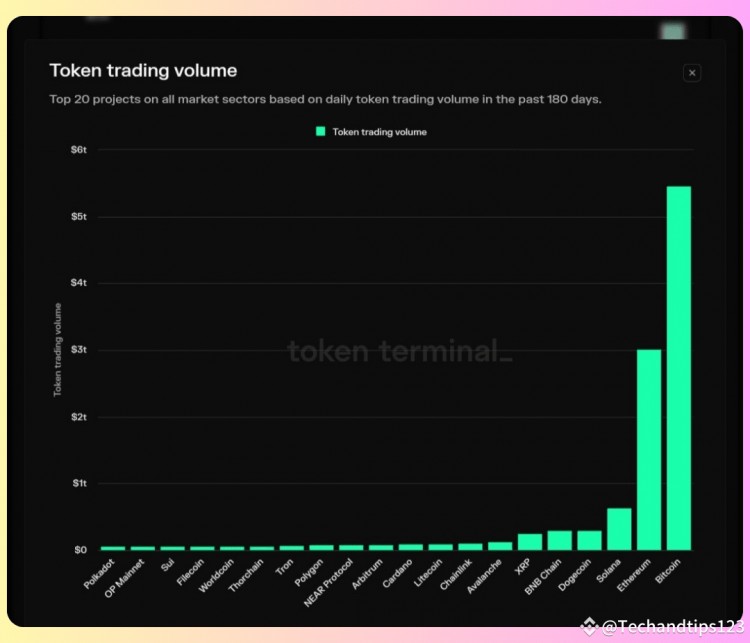Toggle the Token trading volume legend swatch

[321, 131]
